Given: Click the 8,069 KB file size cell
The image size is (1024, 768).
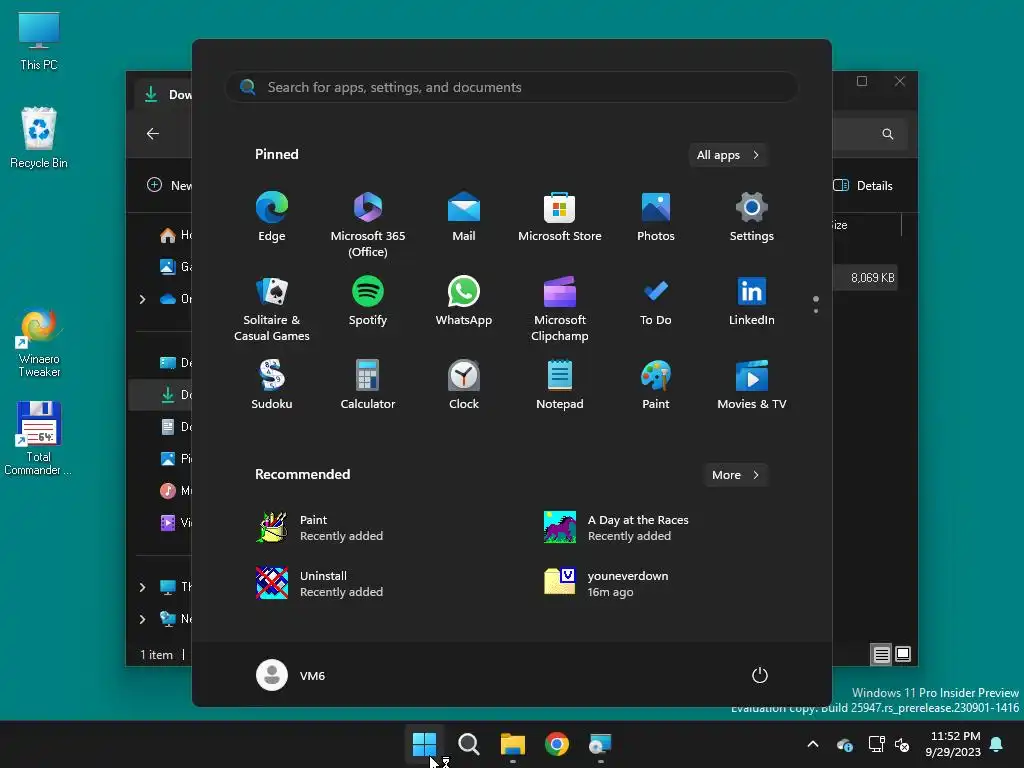Looking at the screenshot, I should click(872, 278).
